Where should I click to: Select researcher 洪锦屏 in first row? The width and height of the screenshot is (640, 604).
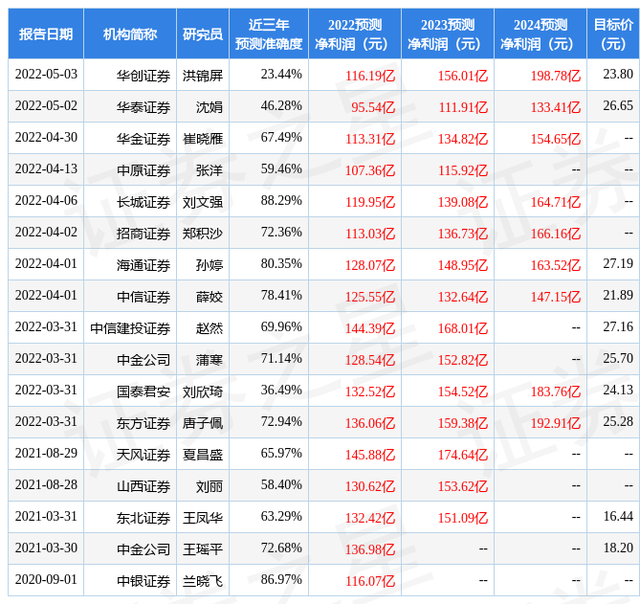(203, 76)
